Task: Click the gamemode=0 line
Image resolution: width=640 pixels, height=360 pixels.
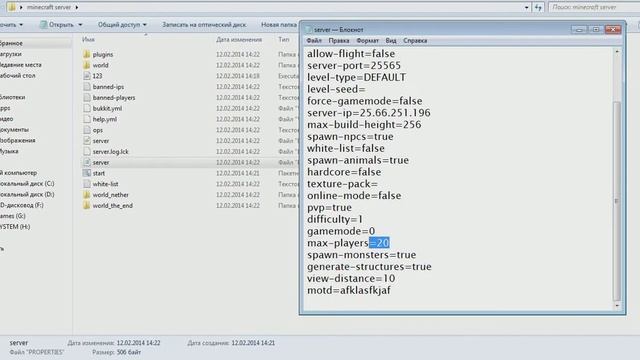Action: 341,231
